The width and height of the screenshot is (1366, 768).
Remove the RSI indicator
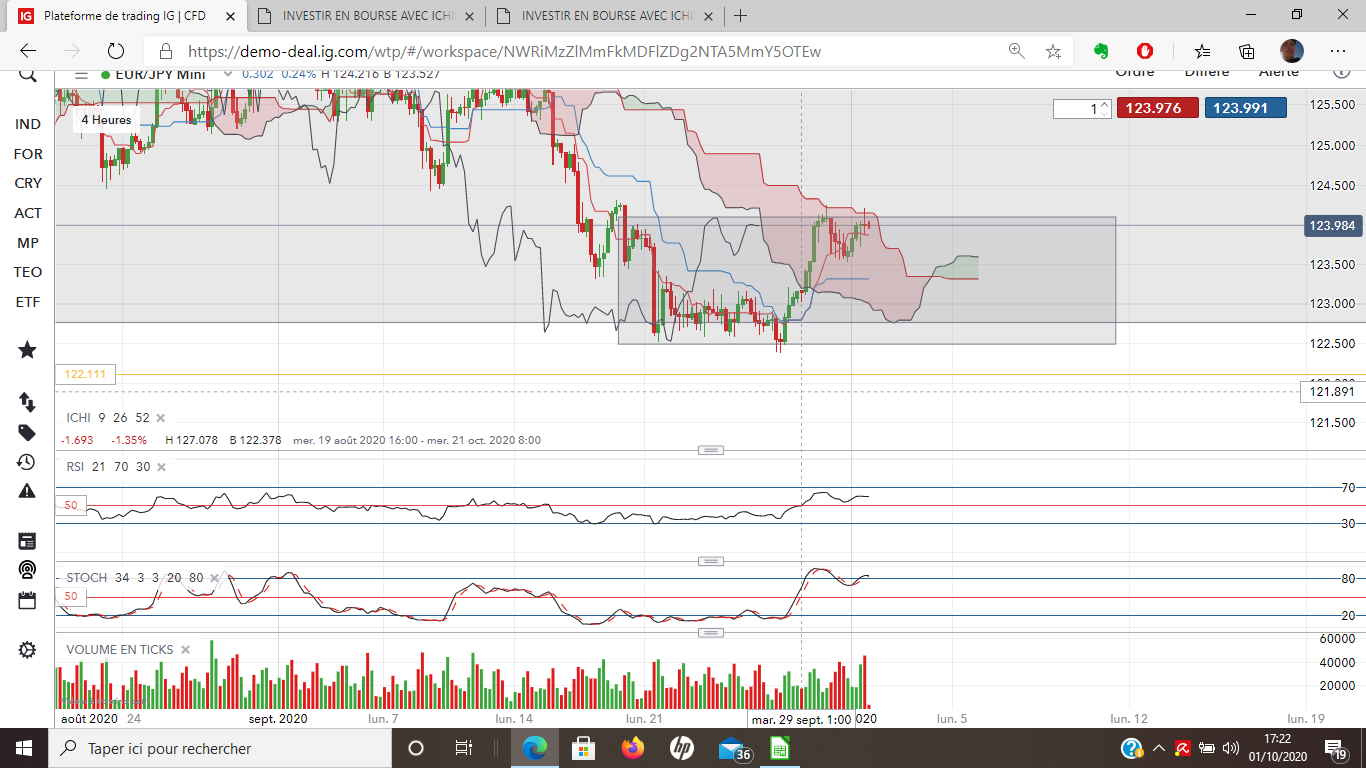coord(161,467)
